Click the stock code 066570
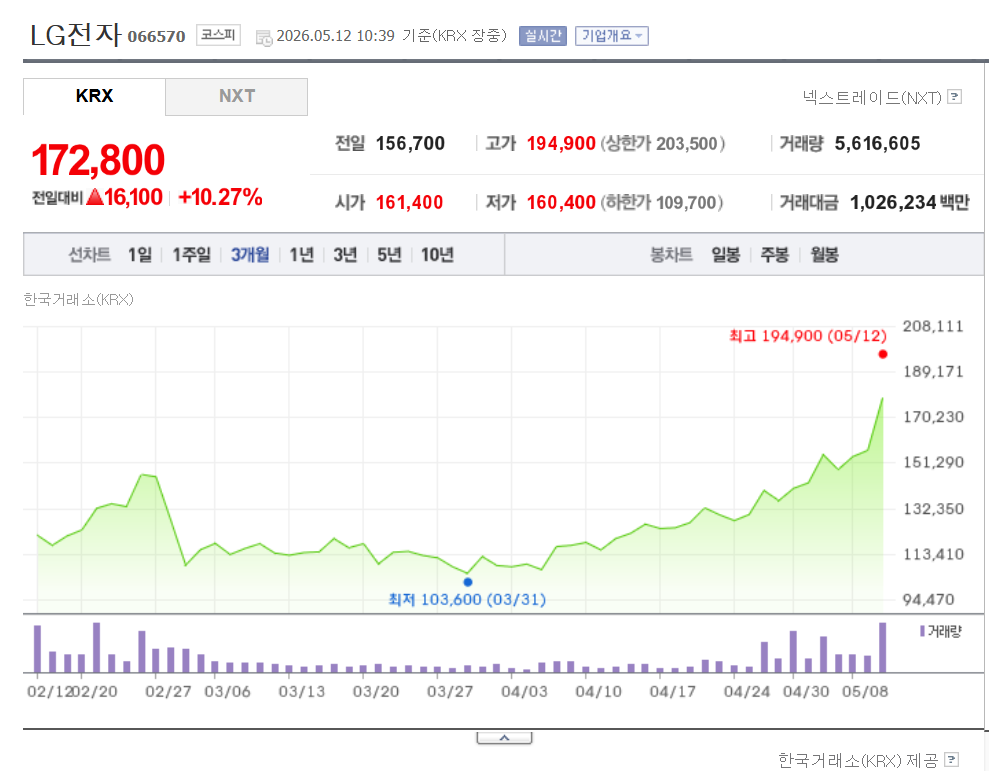Viewport: 989px width, 771px height. 156,37
